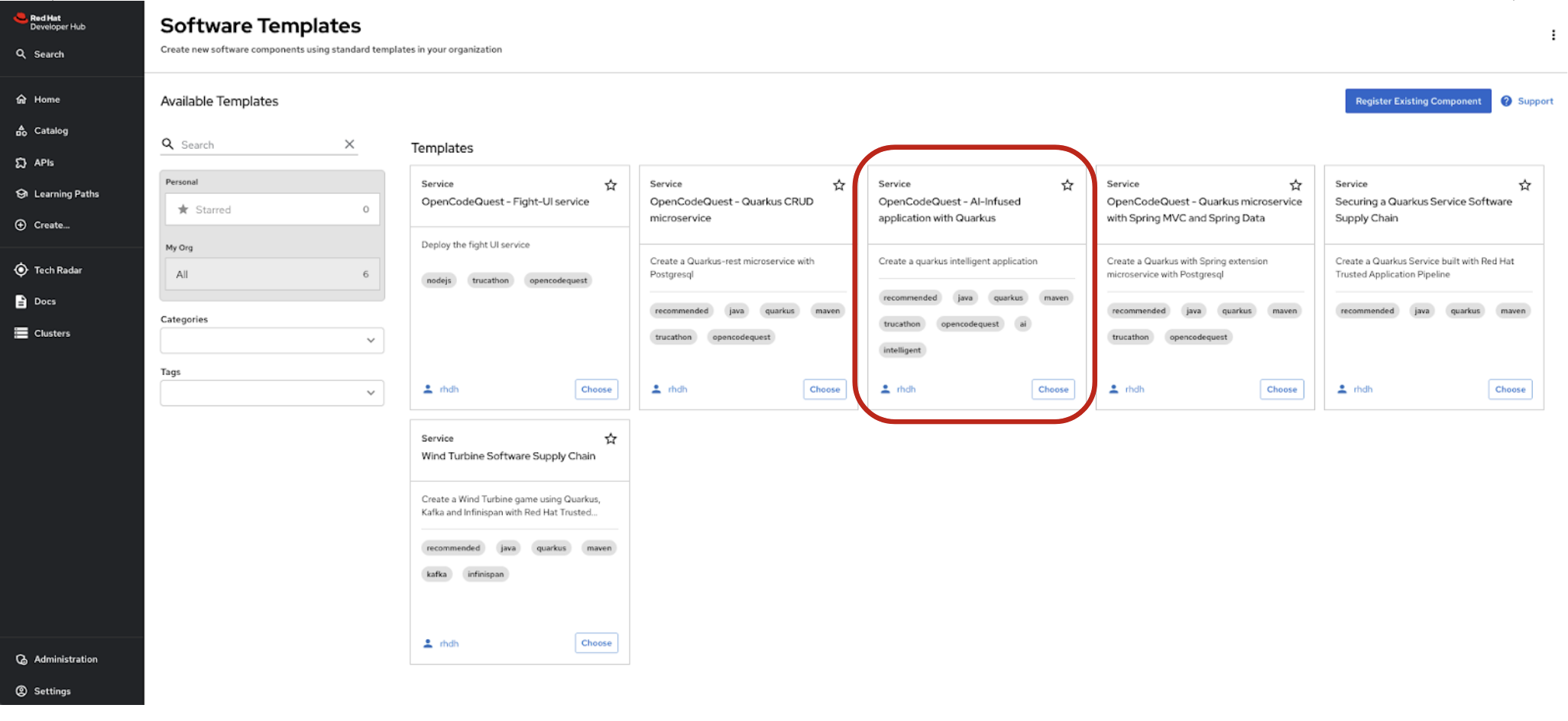Click the intelligent tag chip
The image size is (1568, 721).
902,351
